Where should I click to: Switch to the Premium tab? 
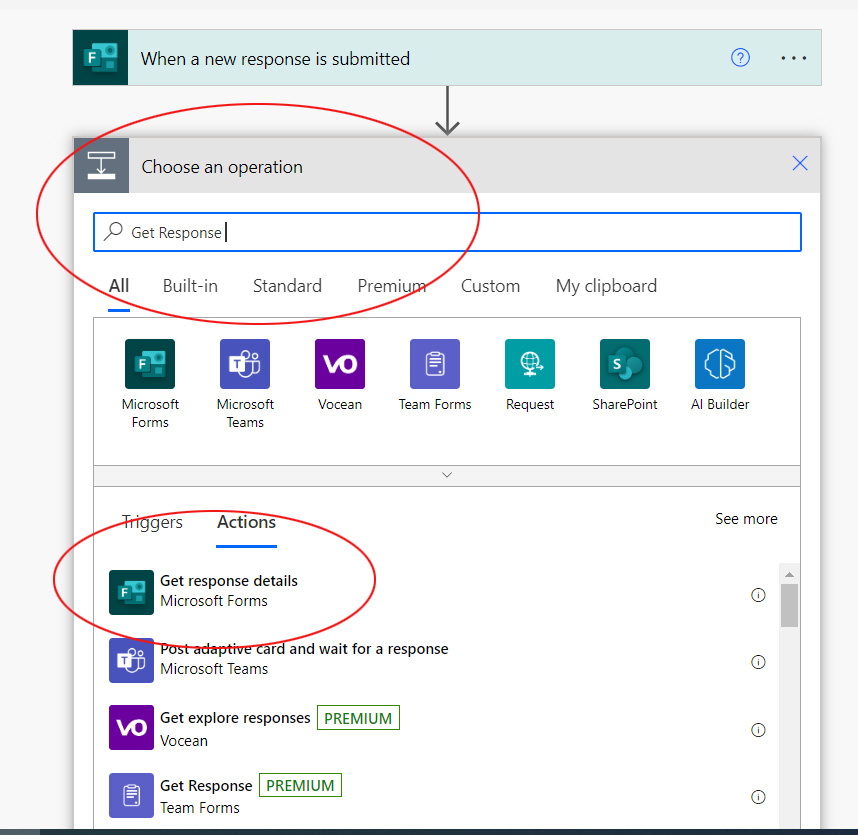[x=392, y=286]
